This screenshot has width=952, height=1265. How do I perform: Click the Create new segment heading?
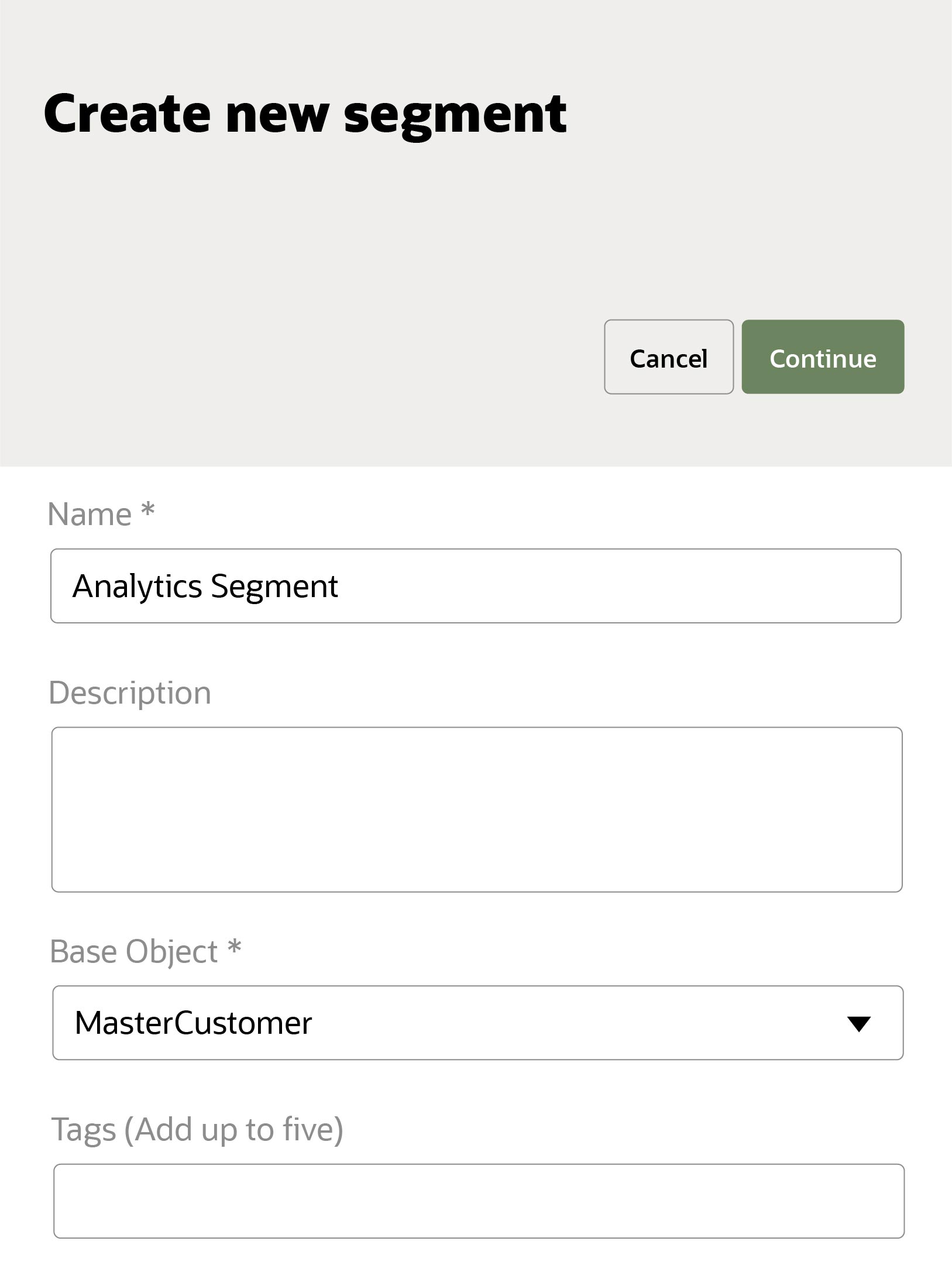tap(305, 114)
